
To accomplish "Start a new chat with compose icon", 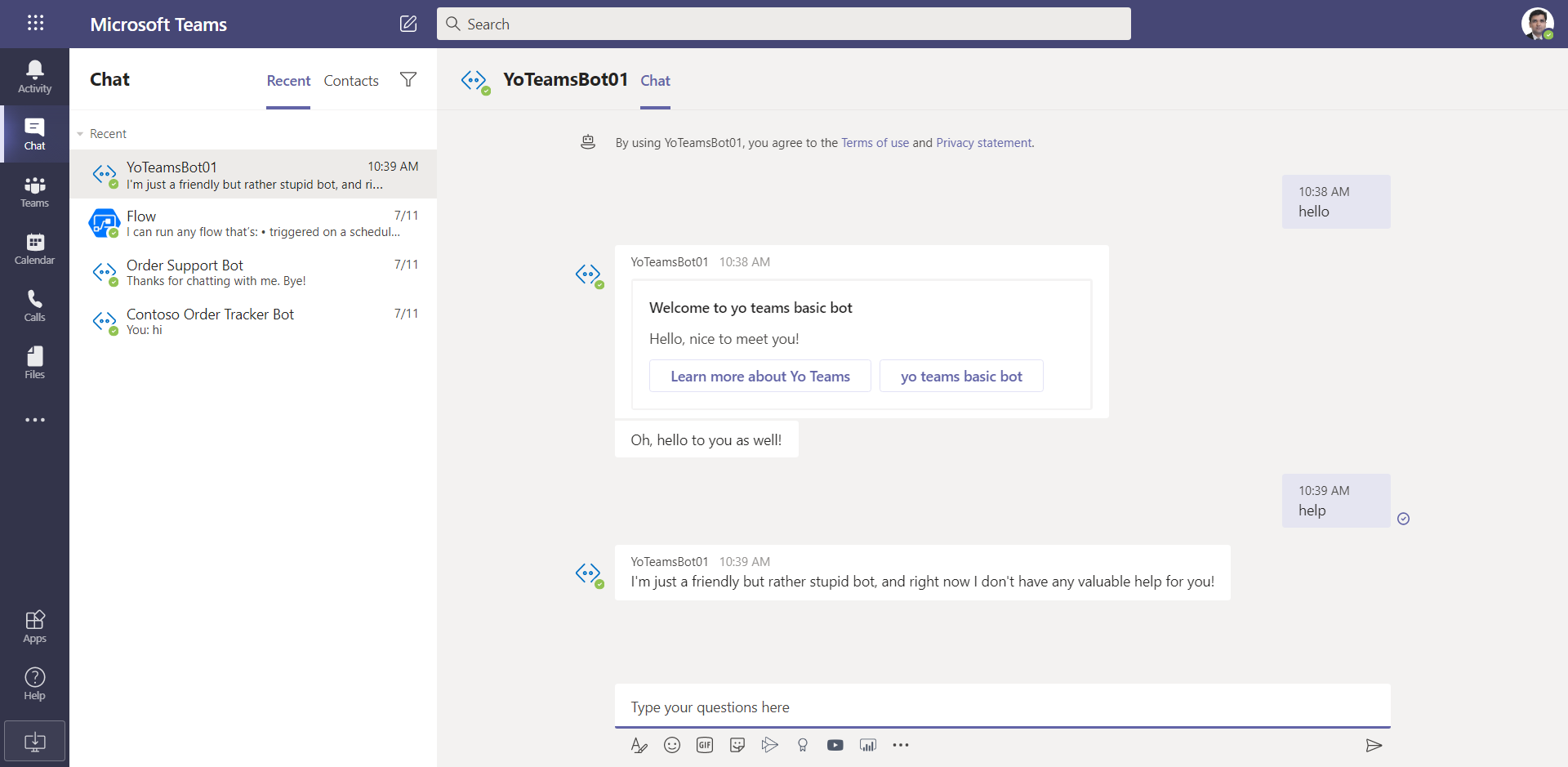I will (x=408, y=24).
